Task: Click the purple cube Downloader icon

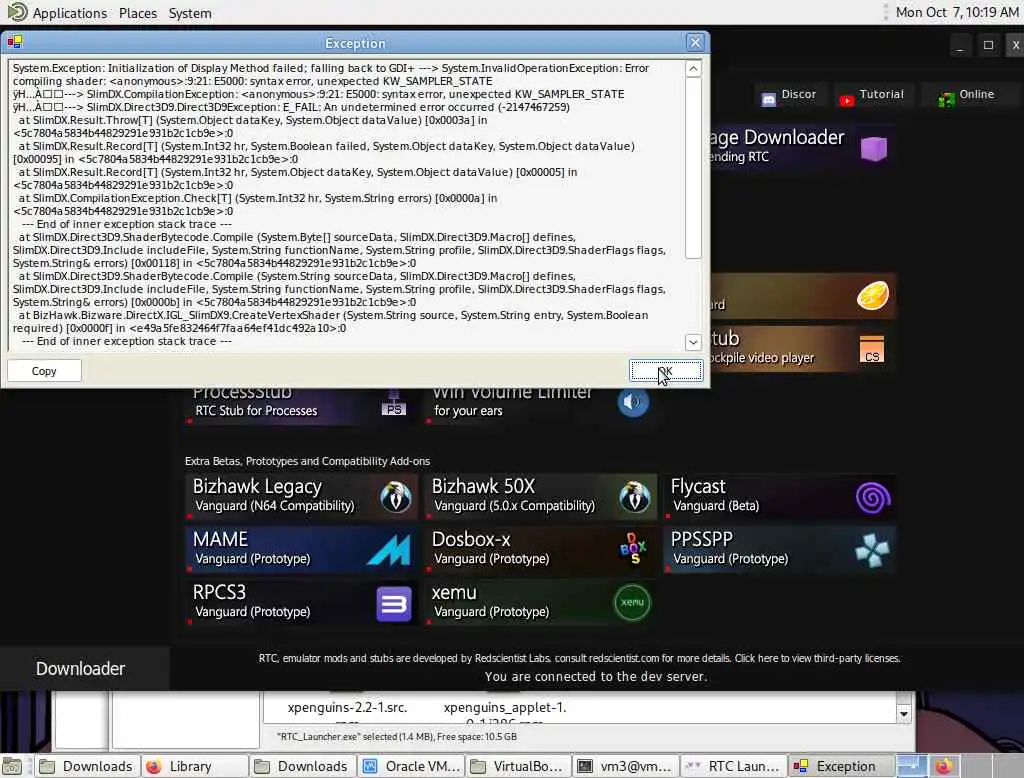Action: pyautogui.click(x=874, y=149)
